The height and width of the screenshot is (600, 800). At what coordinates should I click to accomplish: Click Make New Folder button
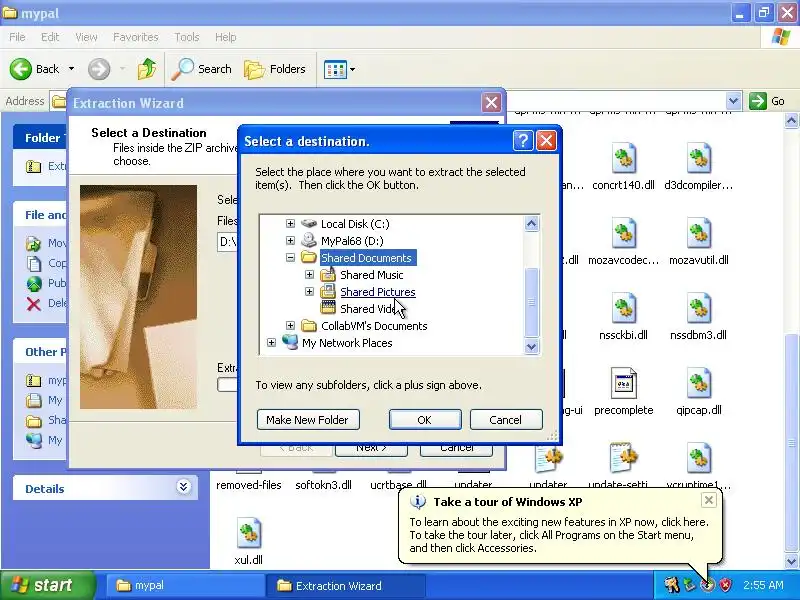[x=308, y=419]
